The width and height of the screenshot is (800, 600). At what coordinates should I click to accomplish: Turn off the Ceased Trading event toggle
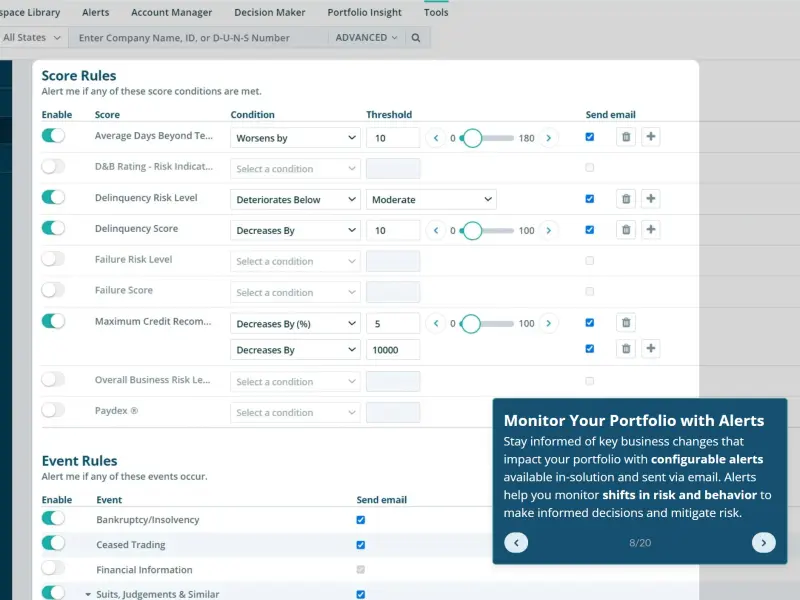click(53, 543)
